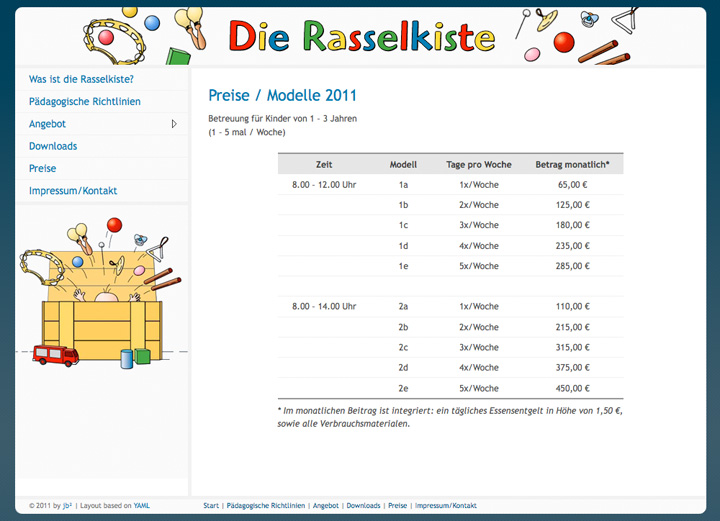
Task: Click the red ball in the header's right side
Action: pos(564,42)
